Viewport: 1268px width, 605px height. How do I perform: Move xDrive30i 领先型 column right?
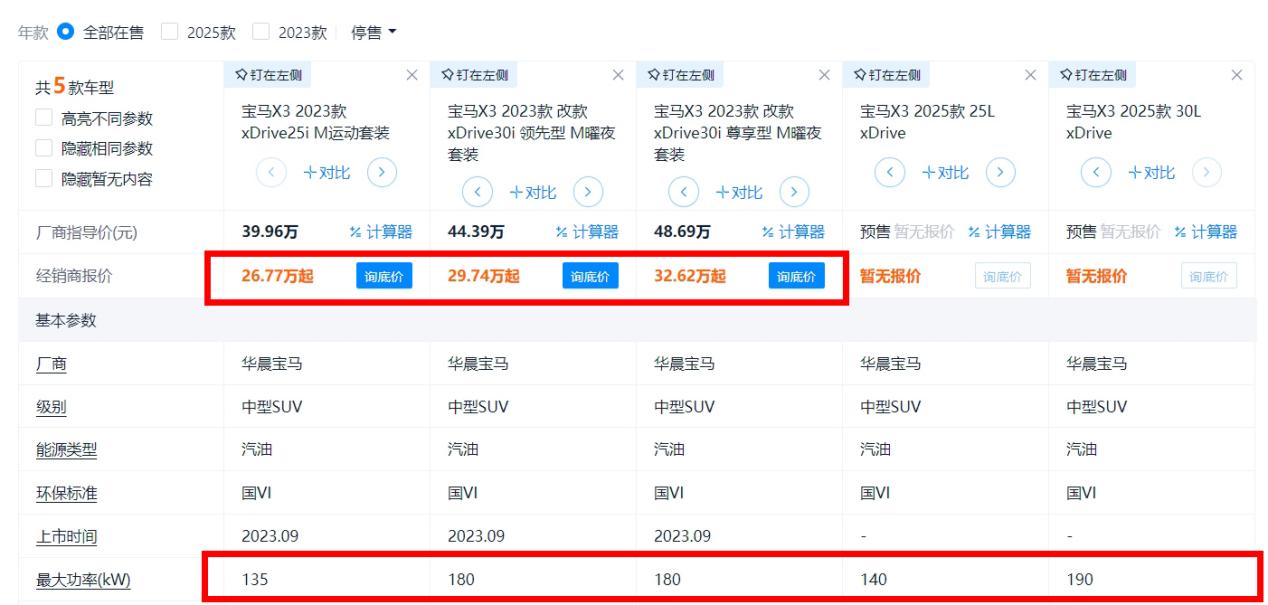(587, 193)
